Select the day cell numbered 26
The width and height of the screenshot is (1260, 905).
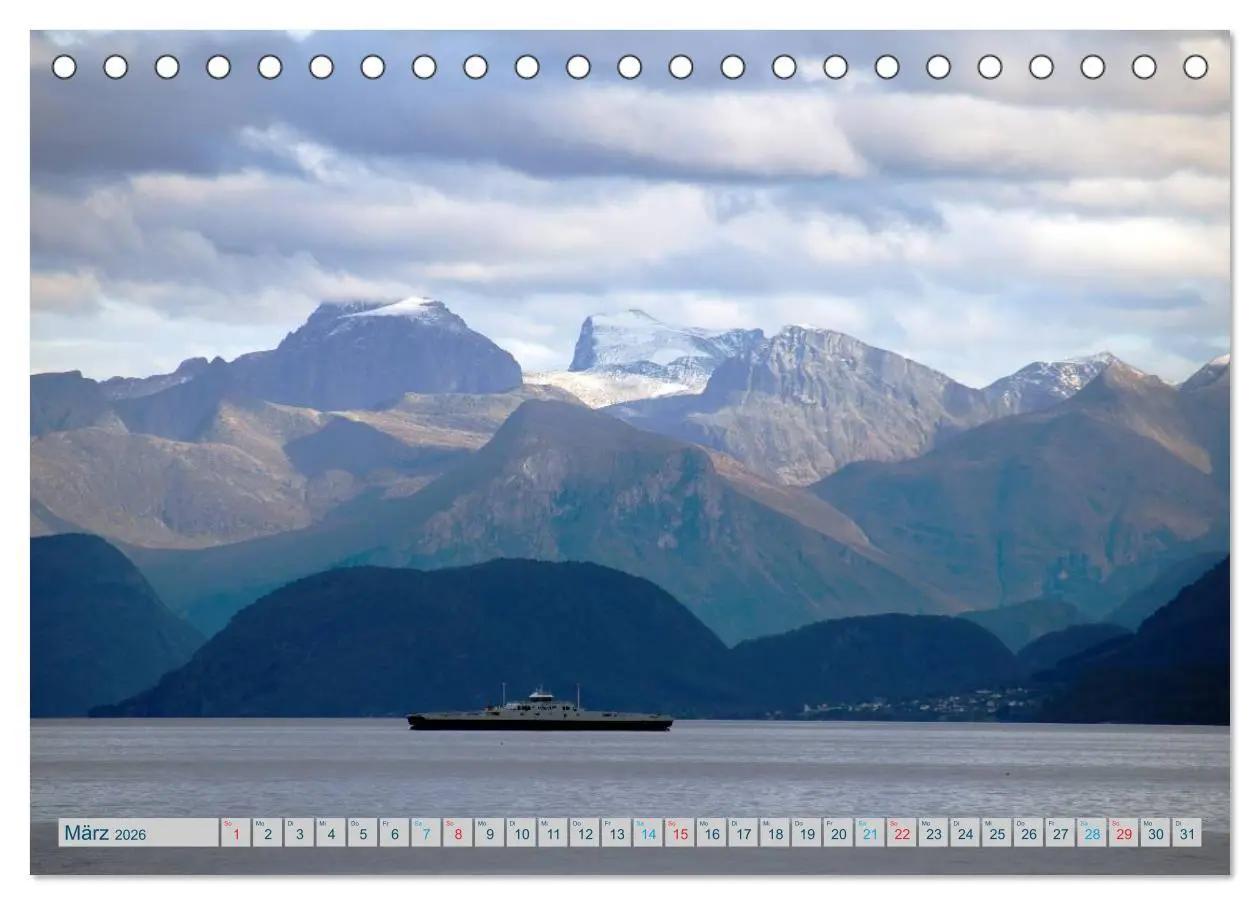[1028, 833]
